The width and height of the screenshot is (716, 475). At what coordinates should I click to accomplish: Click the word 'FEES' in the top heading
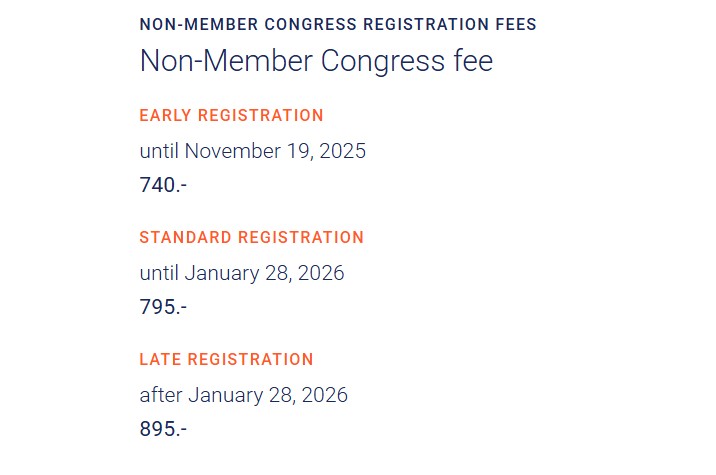(514, 24)
